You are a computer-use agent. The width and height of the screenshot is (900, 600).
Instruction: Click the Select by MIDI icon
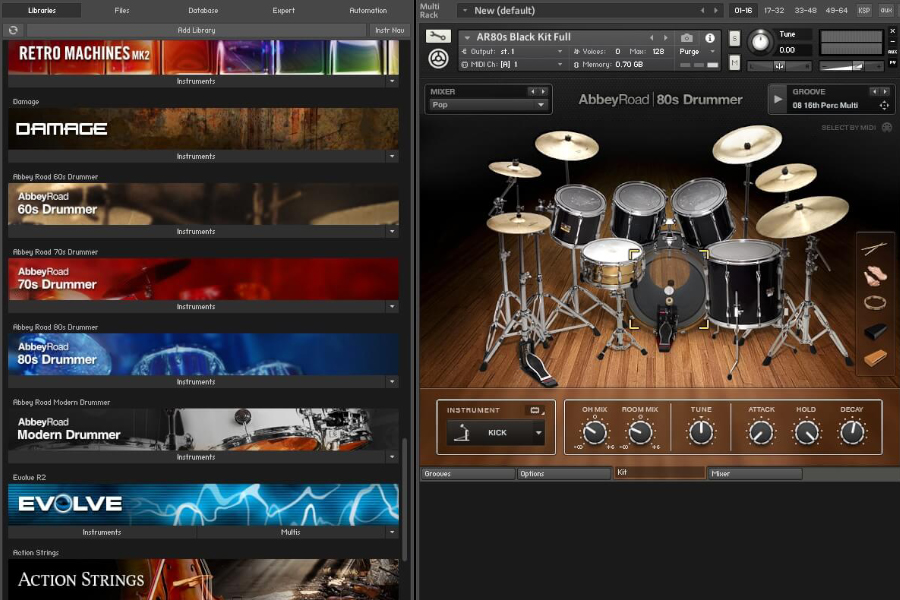tap(887, 127)
